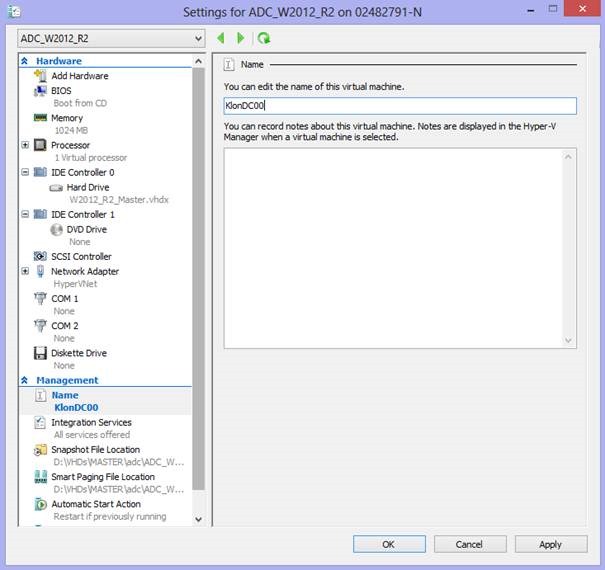605x570 pixels.
Task: Select Add Hardware in the tree
Action: [80, 76]
